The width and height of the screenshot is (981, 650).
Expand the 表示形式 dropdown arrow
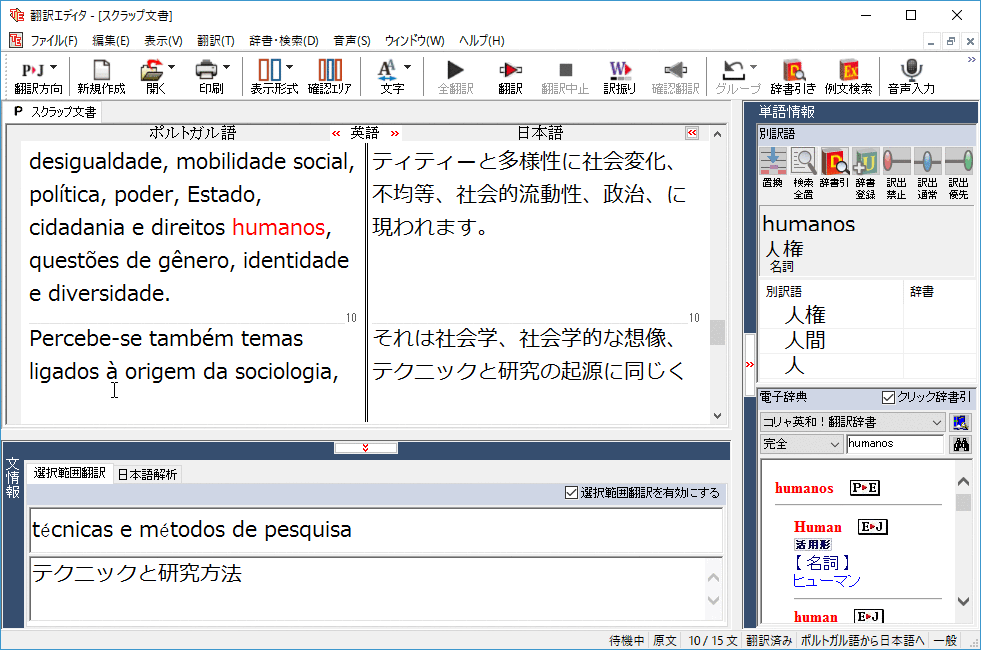pyautogui.click(x=289, y=67)
